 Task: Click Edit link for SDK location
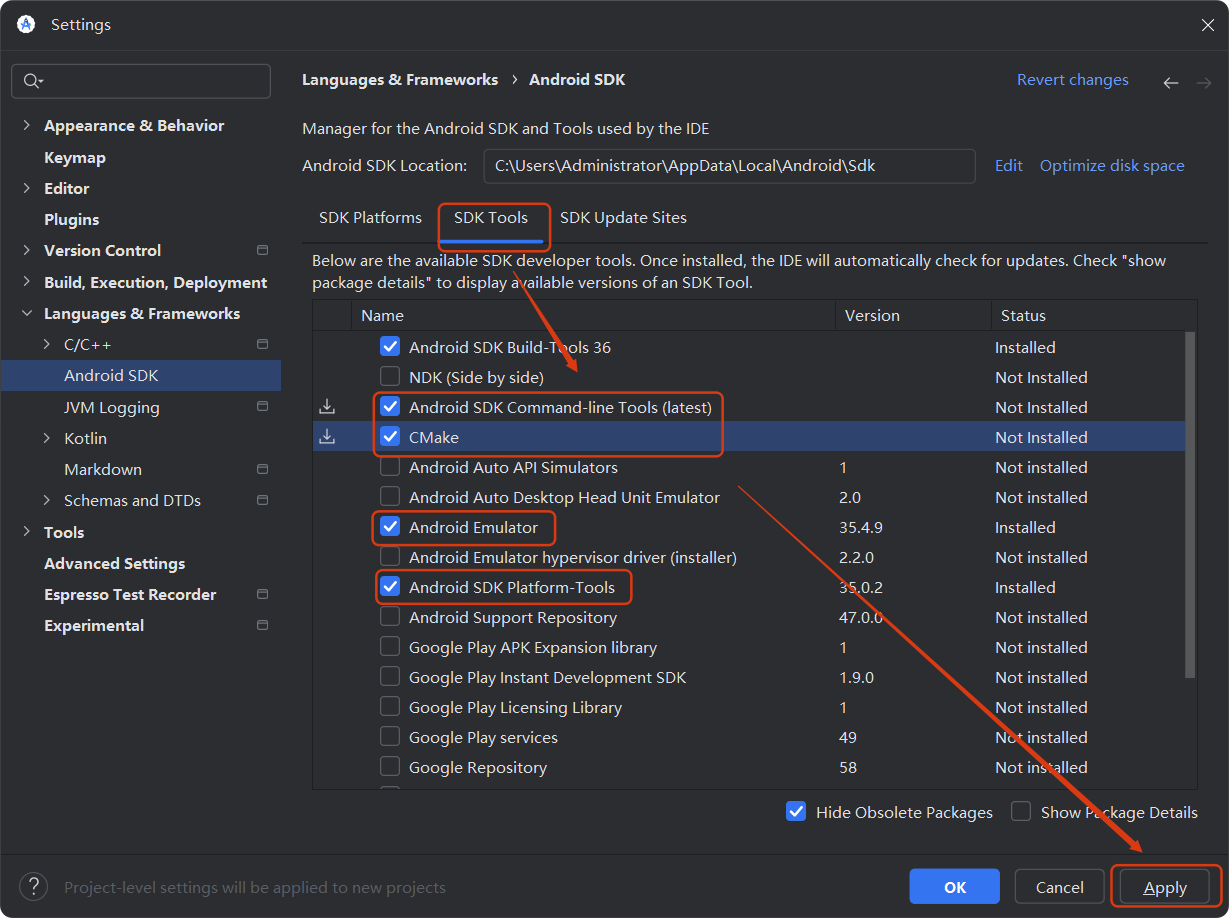[1009, 166]
